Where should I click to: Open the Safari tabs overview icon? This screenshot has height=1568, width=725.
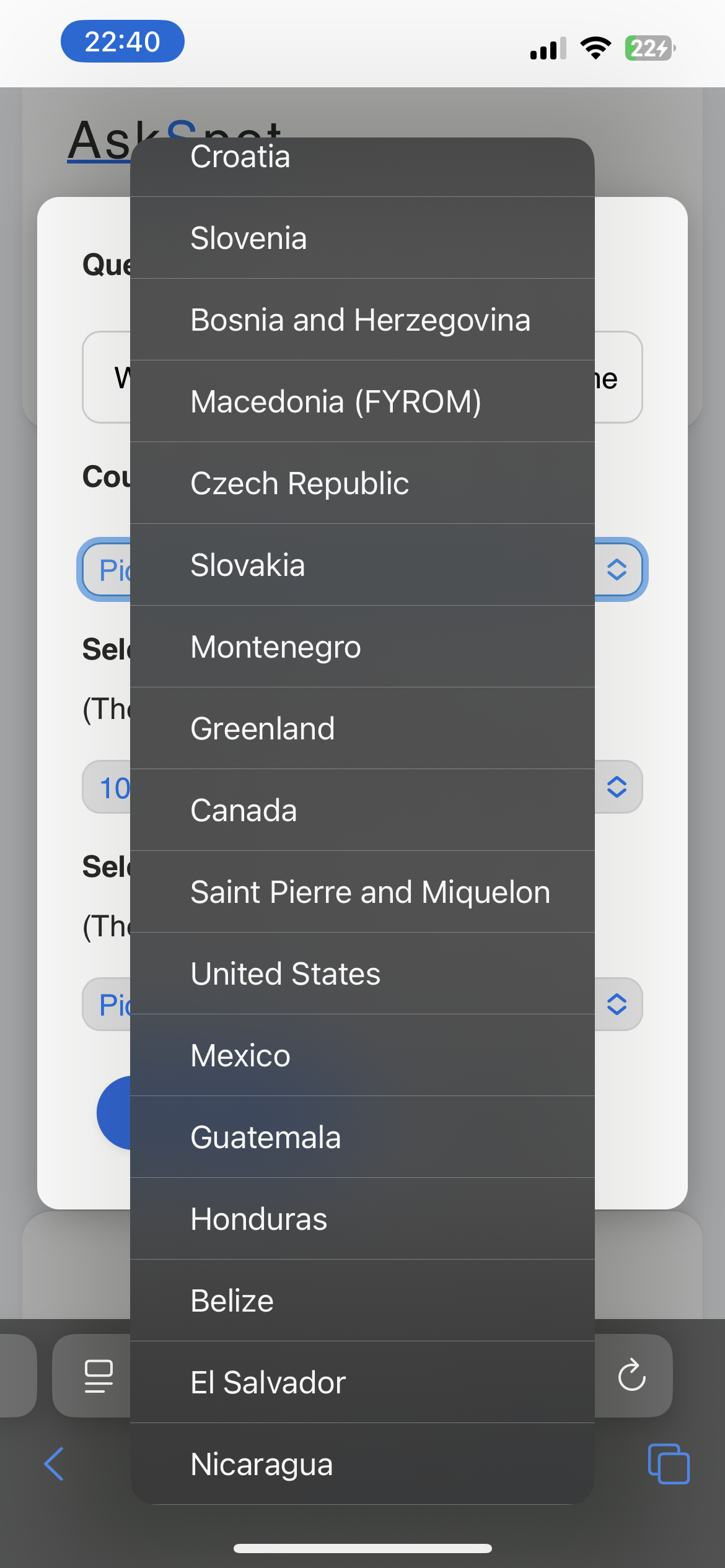pyautogui.click(x=669, y=1464)
